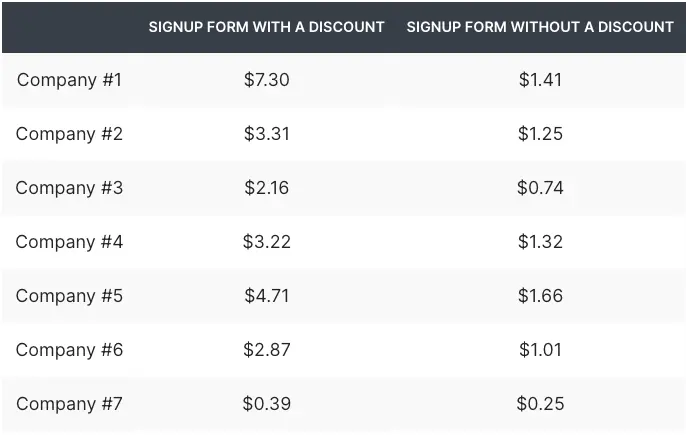Click the $0.39 cell for Company #7

point(266,404)
